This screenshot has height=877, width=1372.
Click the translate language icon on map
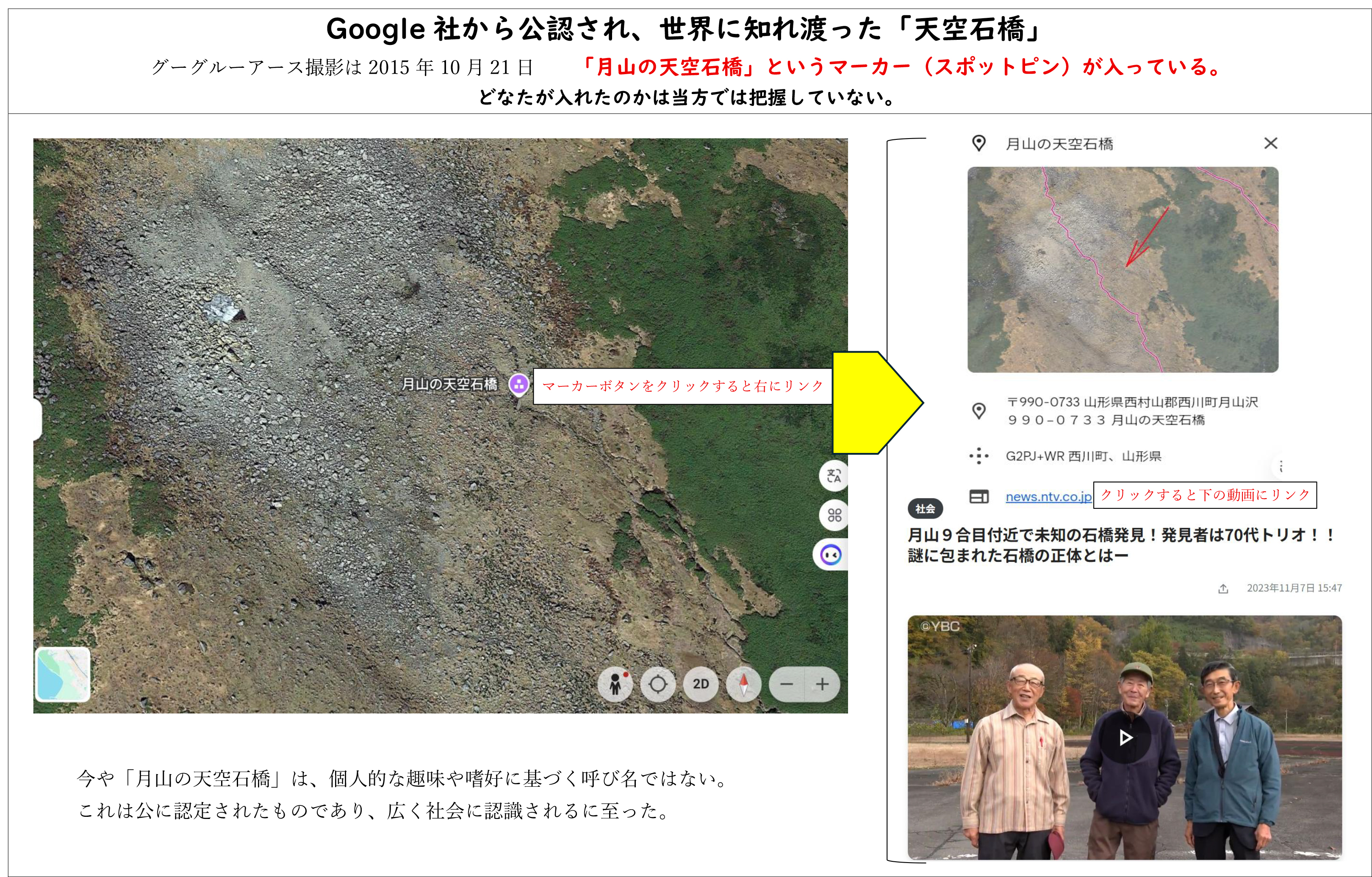(834, 476)
